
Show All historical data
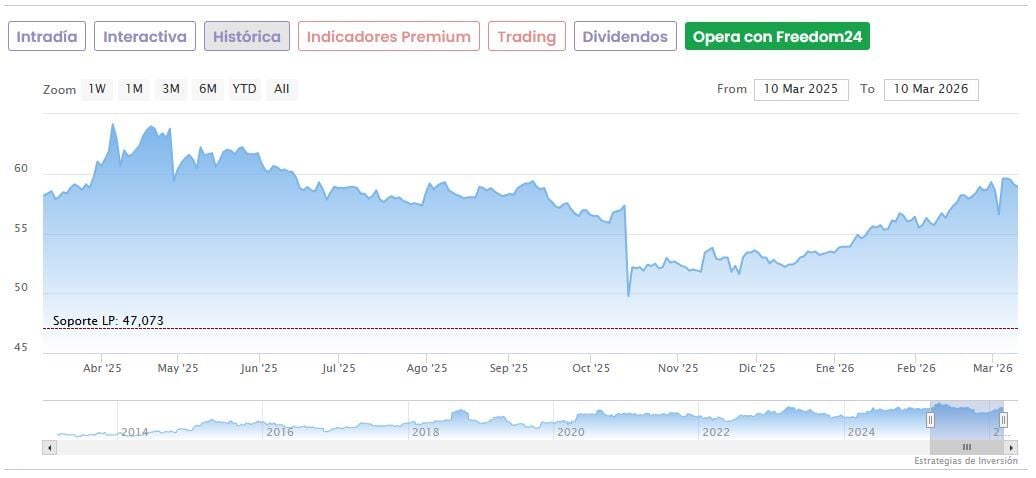tap(282, 89)
